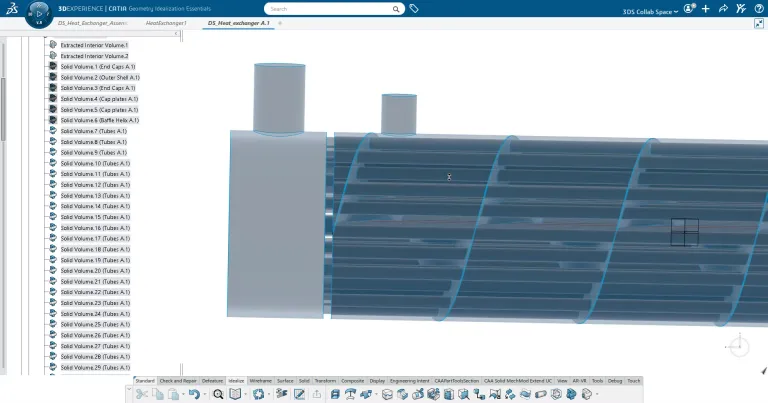Viewport: 768px width, 403px height.
Task: Open the DS_Heat_Exchanger_Assem document tab
Action: click(x=92, y=23)
